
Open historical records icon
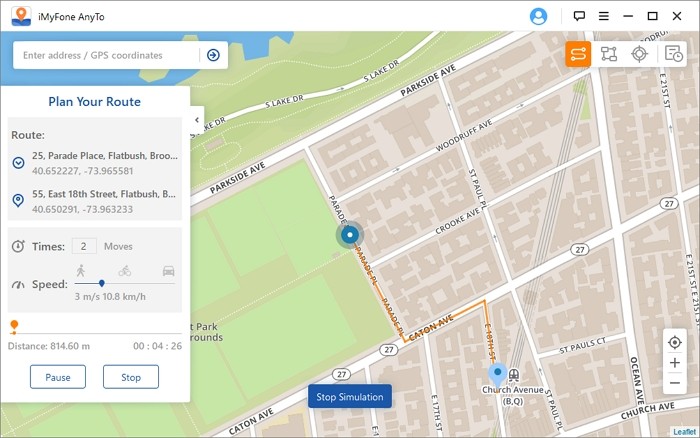click(x=674, y=54)
